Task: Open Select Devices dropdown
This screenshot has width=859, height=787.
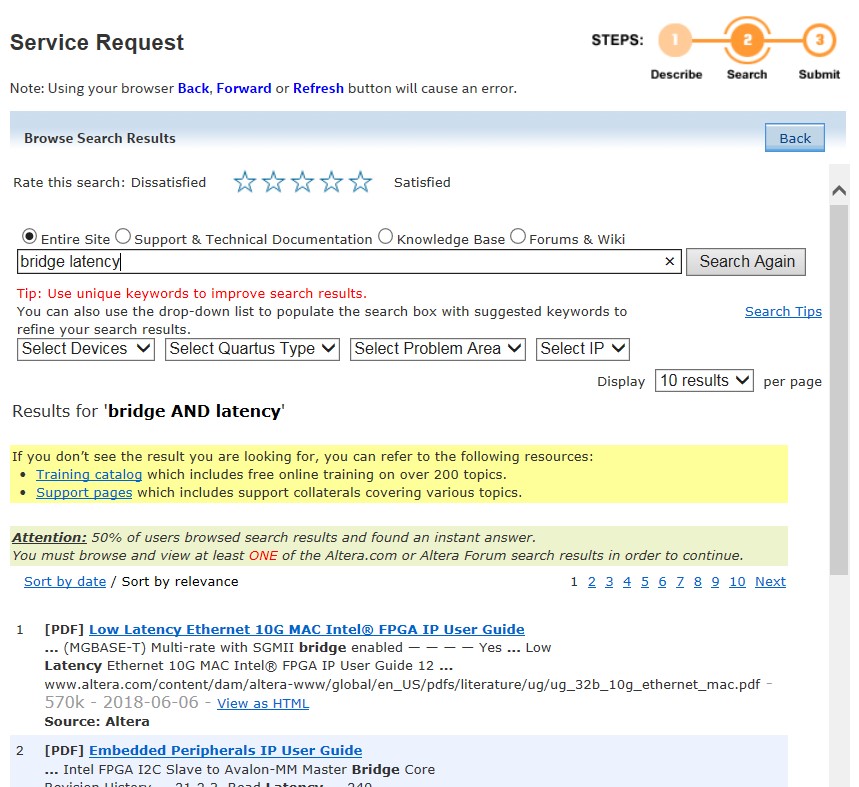Action: click(x=86, y=349)
